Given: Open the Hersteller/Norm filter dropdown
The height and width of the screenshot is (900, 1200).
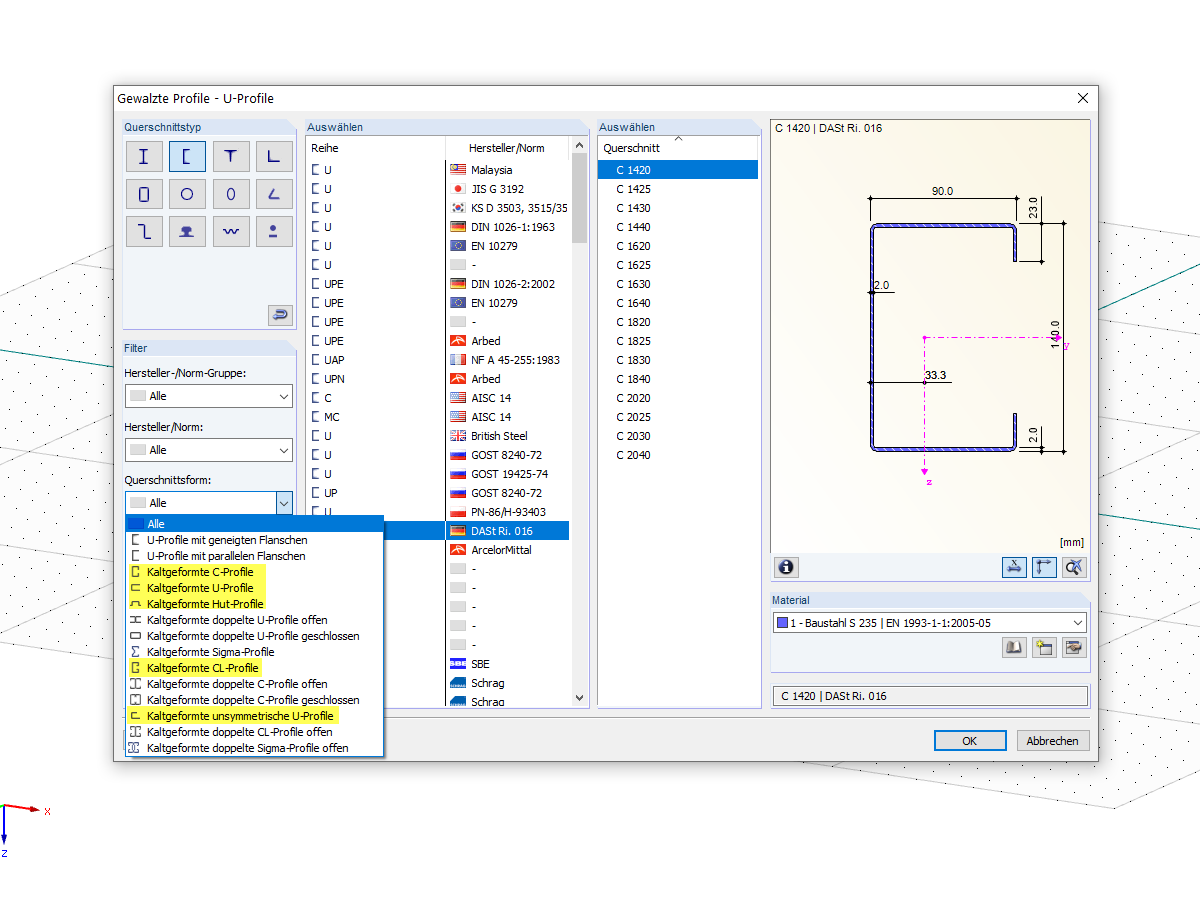Looking at the screenshot, I should 209,450.
